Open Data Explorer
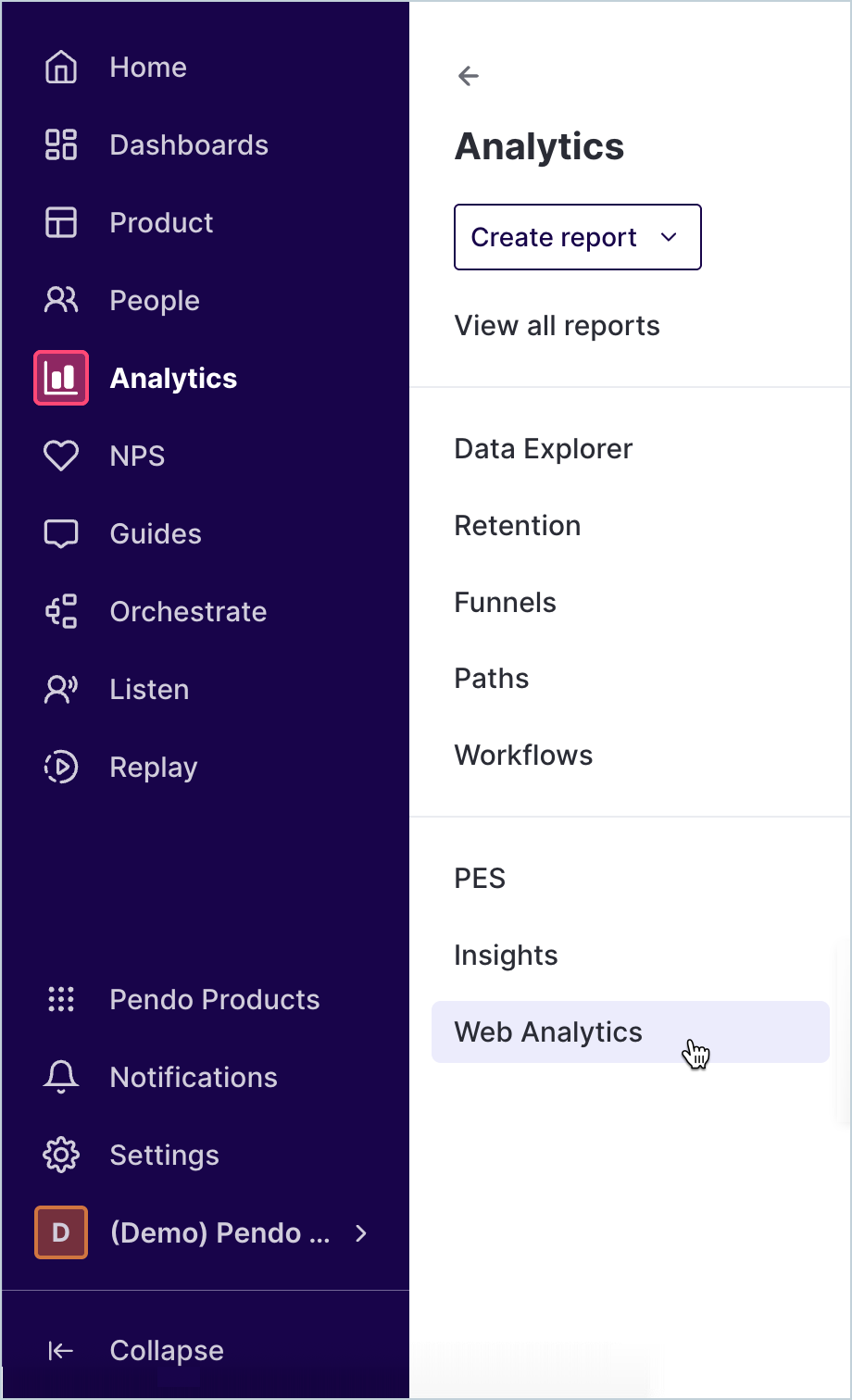 click(544, 449)
